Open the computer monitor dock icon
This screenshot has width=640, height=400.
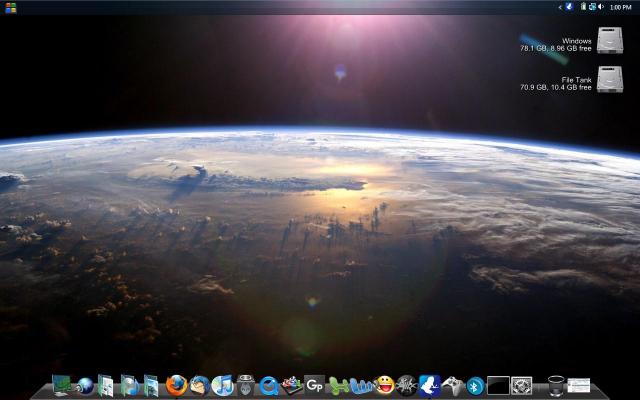(62, 385)
